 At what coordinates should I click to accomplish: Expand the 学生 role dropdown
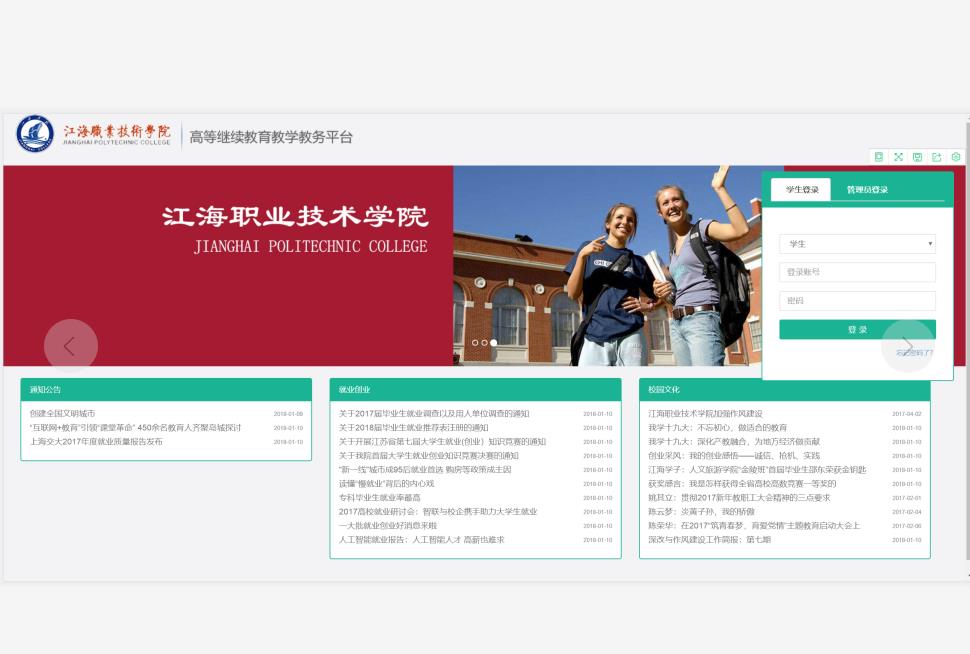(857, 244)
